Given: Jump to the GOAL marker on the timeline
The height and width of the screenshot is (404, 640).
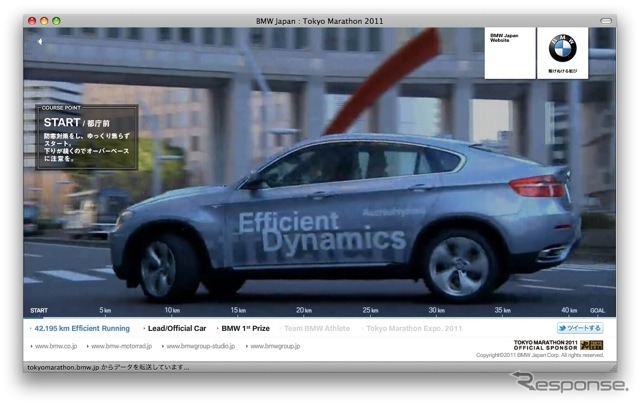Looking at the screenshot, I should tap(597, 311).
